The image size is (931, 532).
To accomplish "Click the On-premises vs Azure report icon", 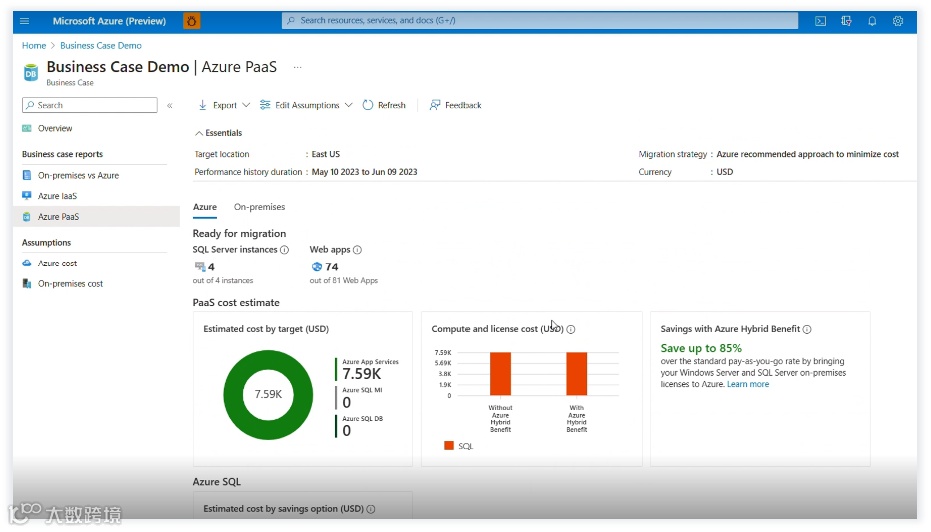I will pos(27,175).
